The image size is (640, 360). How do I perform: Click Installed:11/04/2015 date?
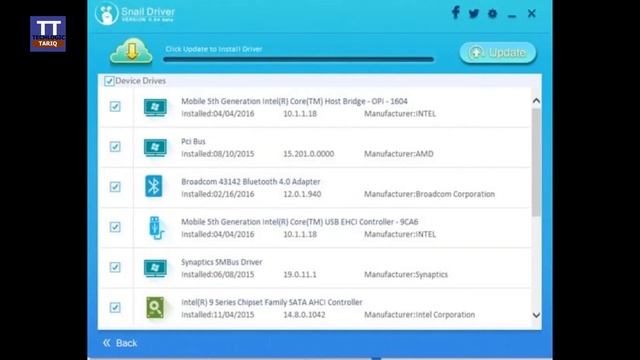218,315
